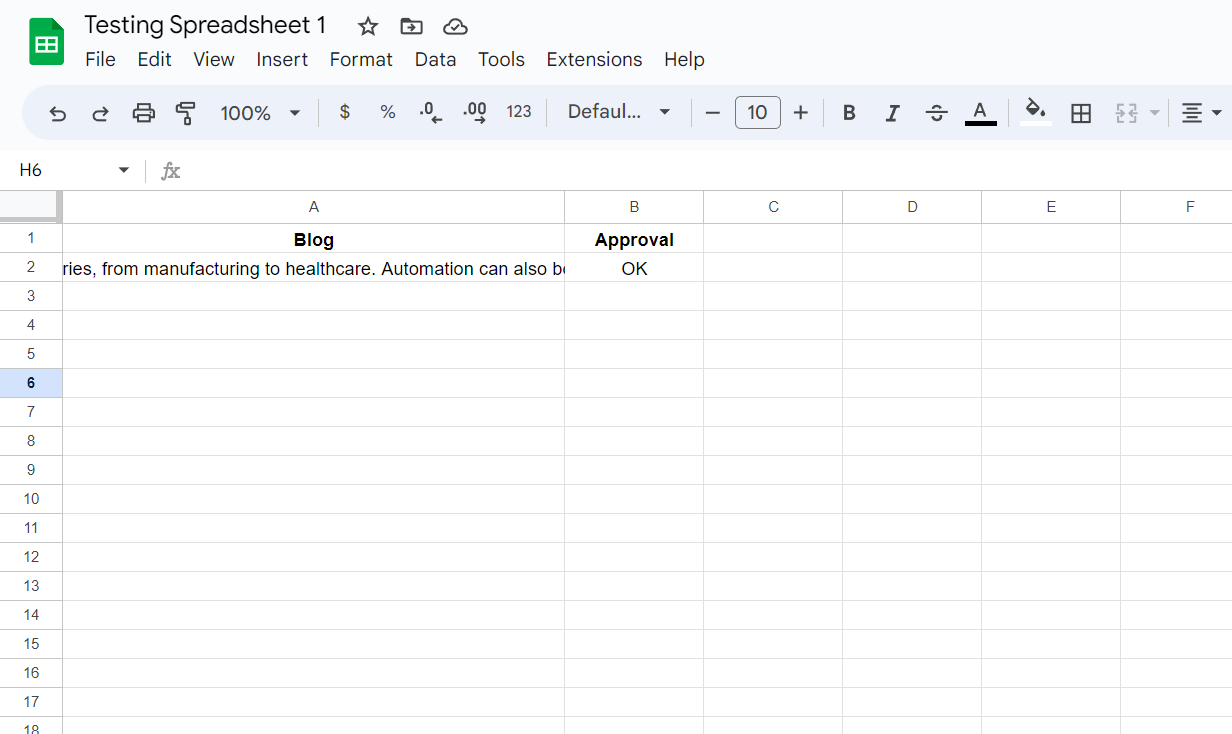Open the text color picker
1232x734 pixels.
point(980,113)
